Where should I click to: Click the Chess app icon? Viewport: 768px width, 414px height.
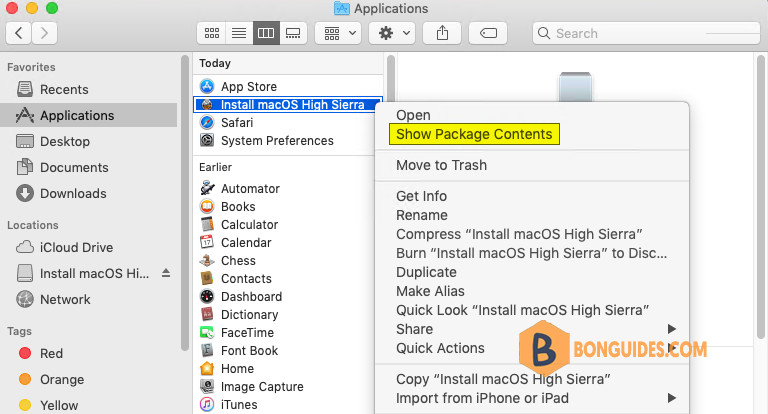tap(207, 260)
